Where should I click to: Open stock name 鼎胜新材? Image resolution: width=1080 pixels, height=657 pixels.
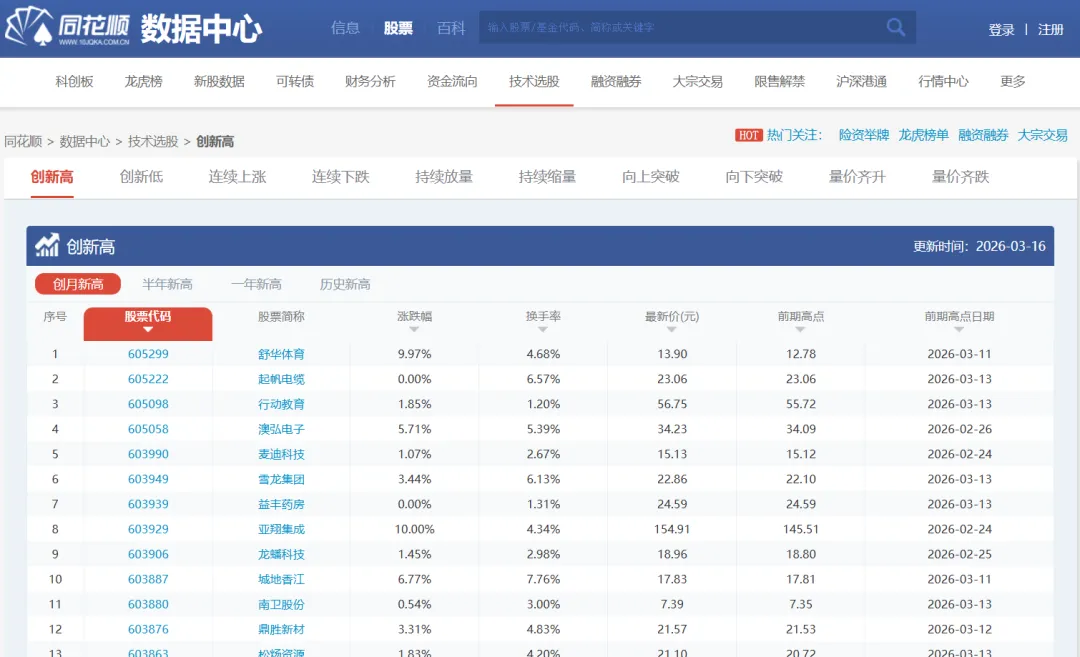(281, 629)
